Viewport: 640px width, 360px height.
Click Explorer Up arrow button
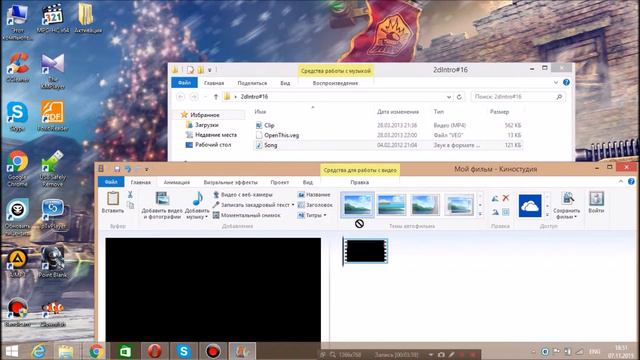click(216, 97)
